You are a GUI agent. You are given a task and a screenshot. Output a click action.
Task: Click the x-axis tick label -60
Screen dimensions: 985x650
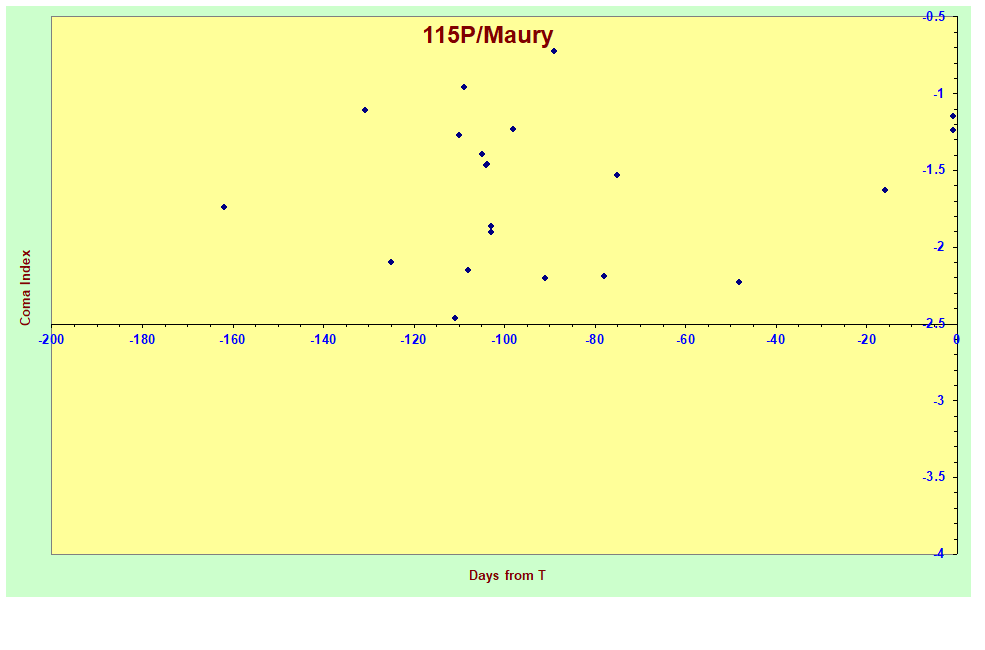click(685, 340)
